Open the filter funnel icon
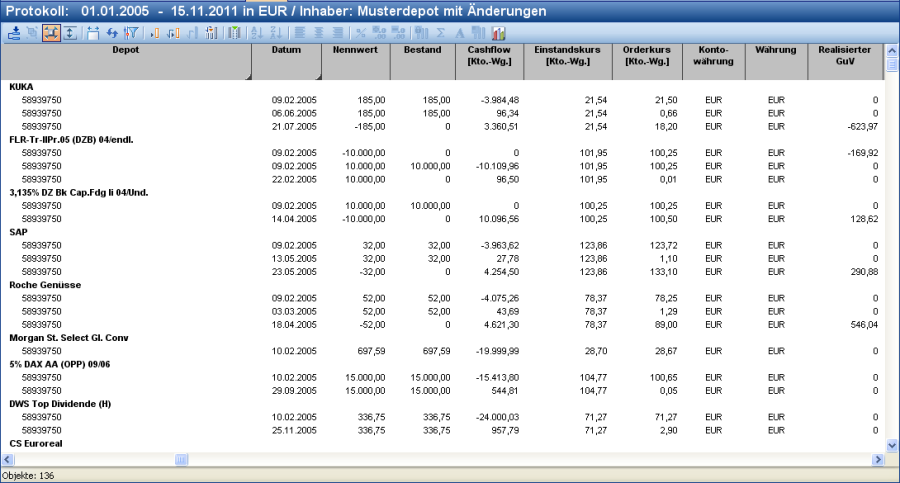 pos(131,33)
